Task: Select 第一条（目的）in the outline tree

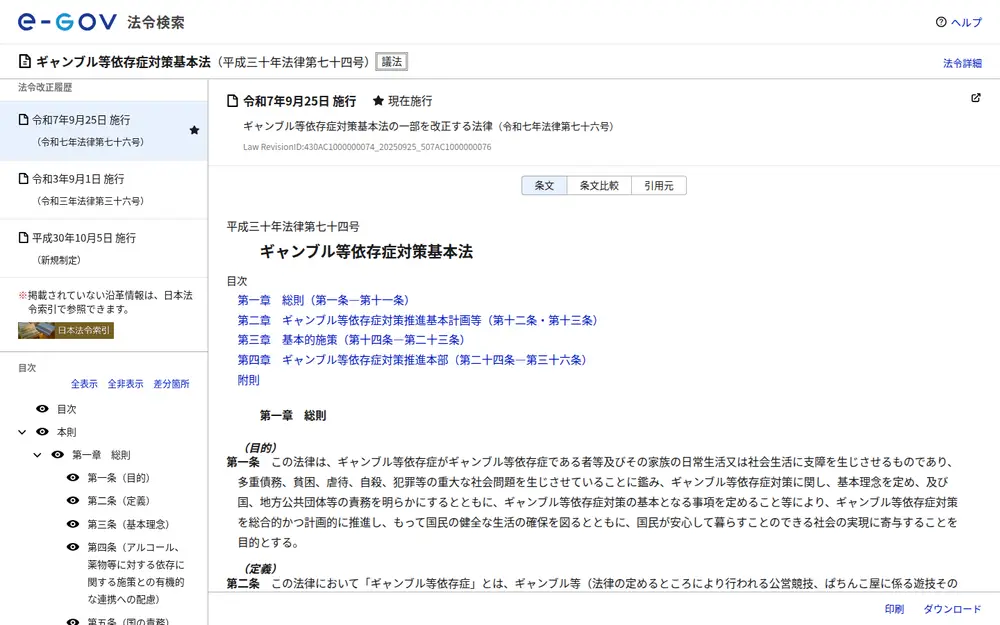Action: (x=119, y=478)
